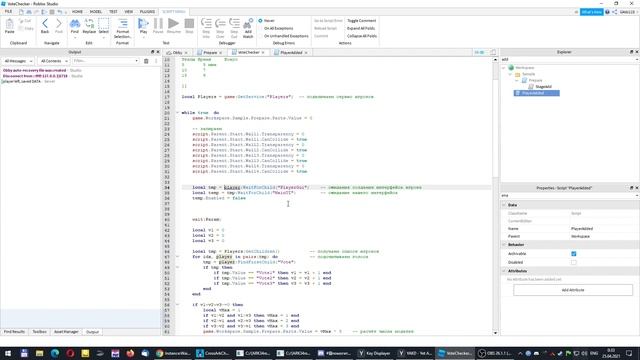Select StageAdd item in Explorer
640x360 pixels.
point(543,87)
